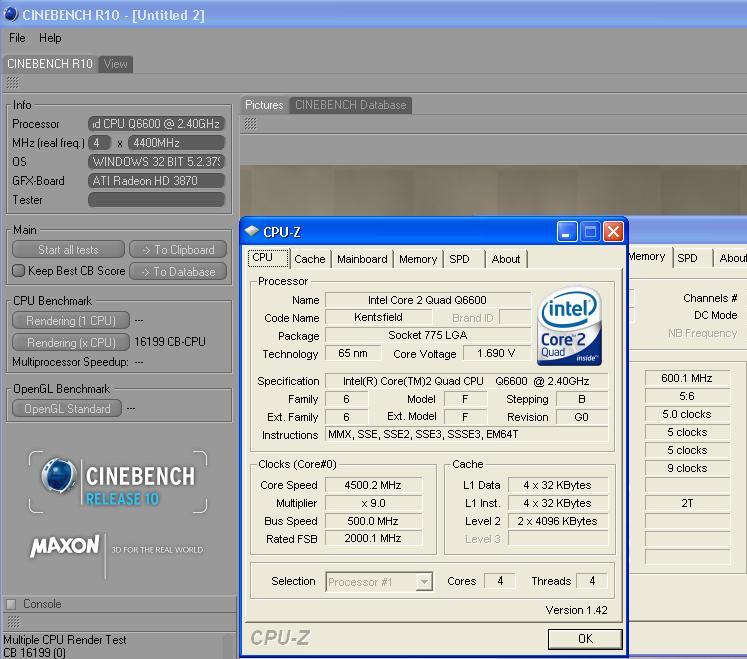This screenshot has height=659, width=747.
Task: Switch to Memory tab in front CPU-Z window
Action: [x=418, y=259]
